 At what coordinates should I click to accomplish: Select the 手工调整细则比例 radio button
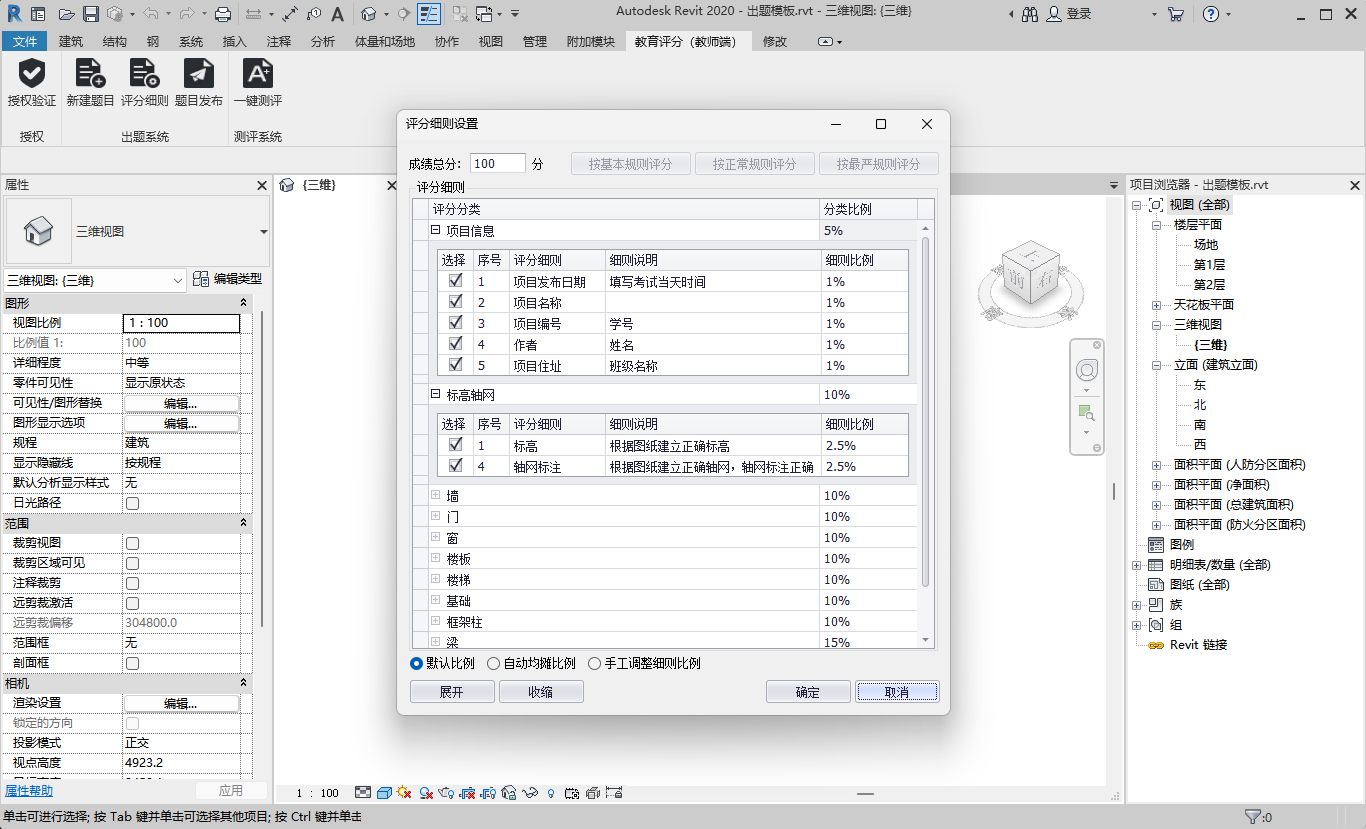coord(594,663)
